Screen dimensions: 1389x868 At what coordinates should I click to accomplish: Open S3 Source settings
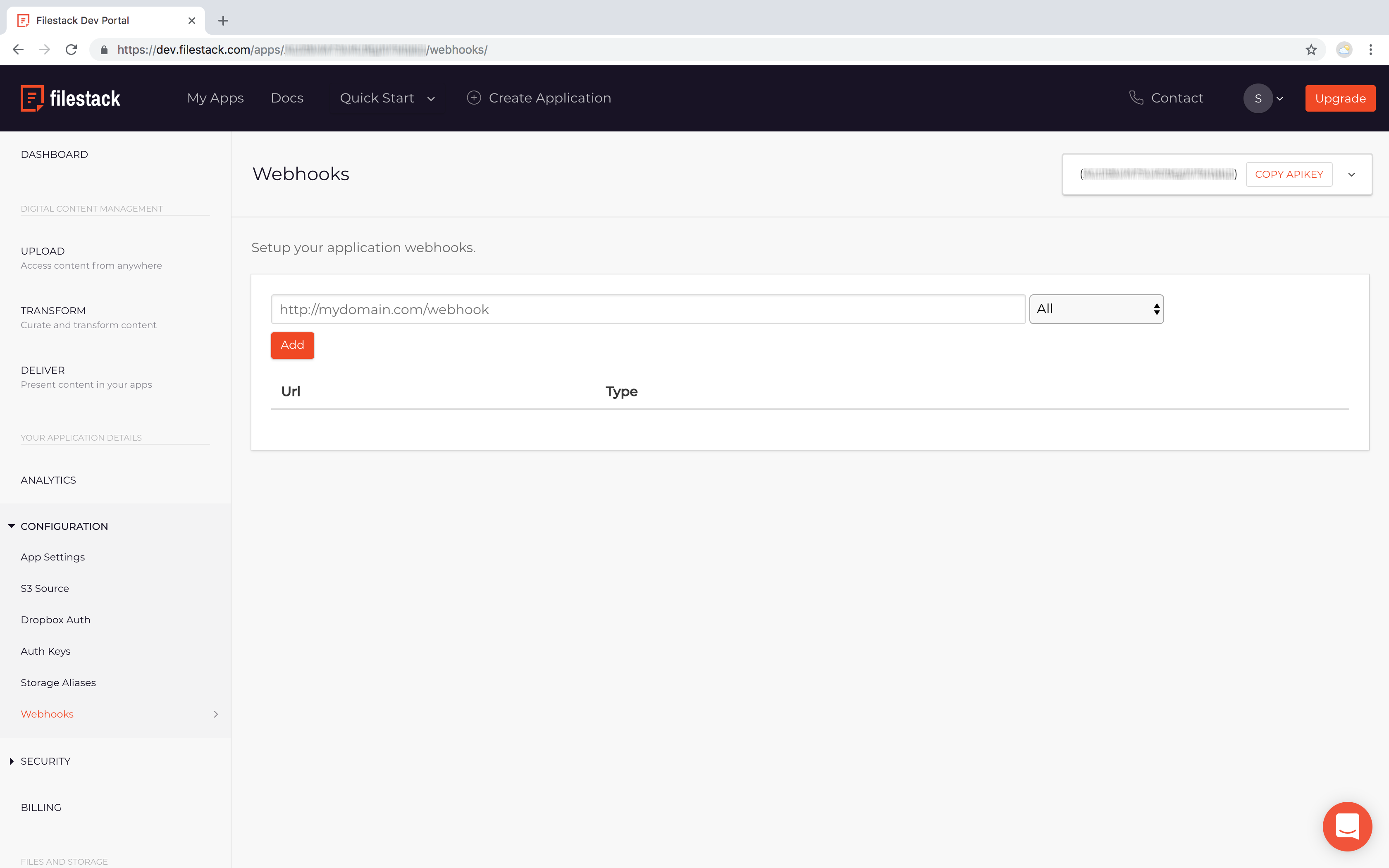coord(45,589)
